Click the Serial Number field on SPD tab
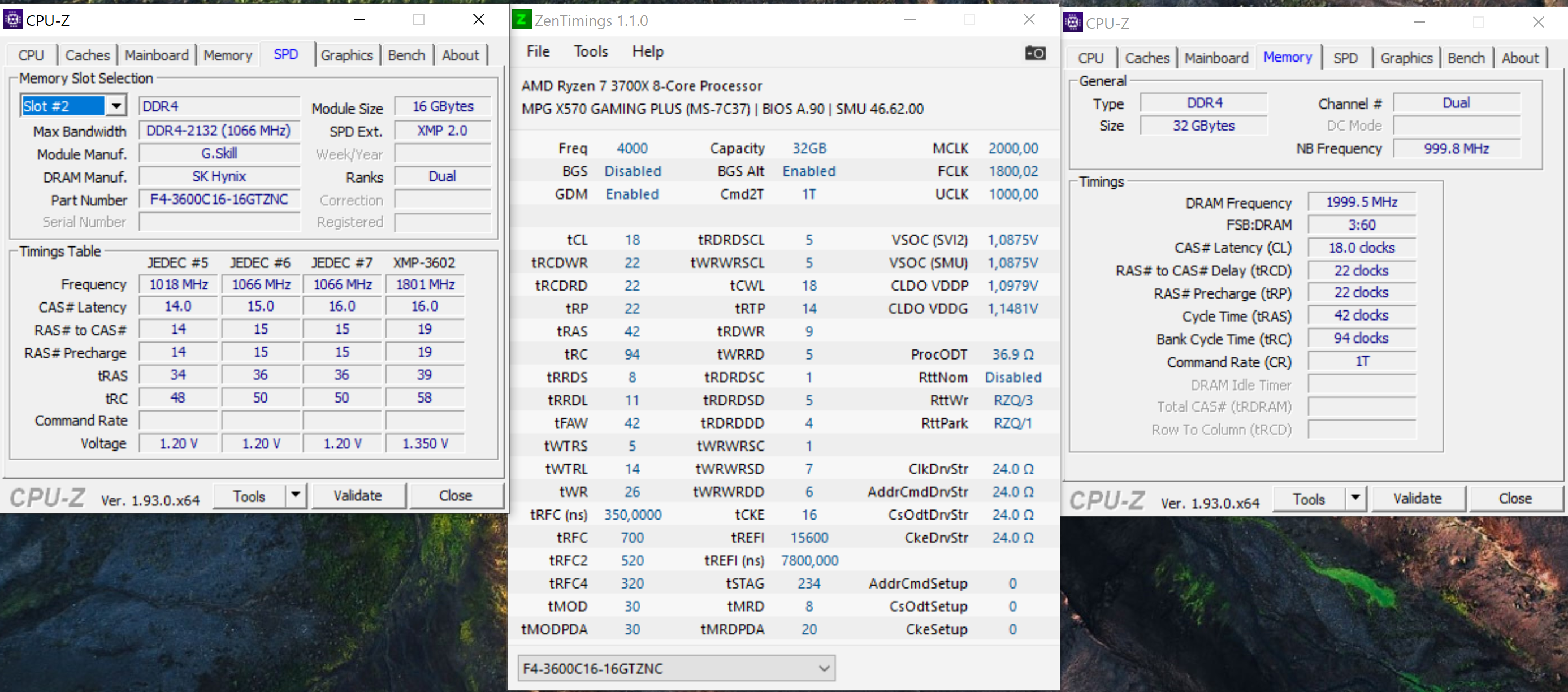This screenshot has width=1568, height=692. pos(219,222)
